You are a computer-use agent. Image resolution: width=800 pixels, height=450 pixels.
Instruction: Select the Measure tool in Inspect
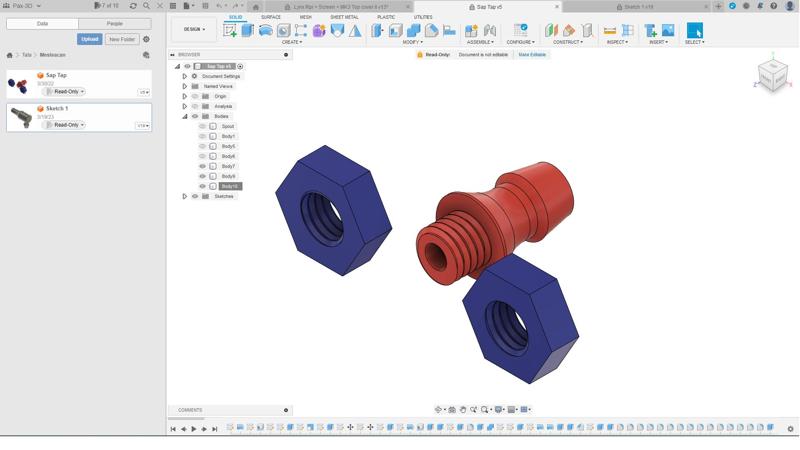[x=610, y=31]
